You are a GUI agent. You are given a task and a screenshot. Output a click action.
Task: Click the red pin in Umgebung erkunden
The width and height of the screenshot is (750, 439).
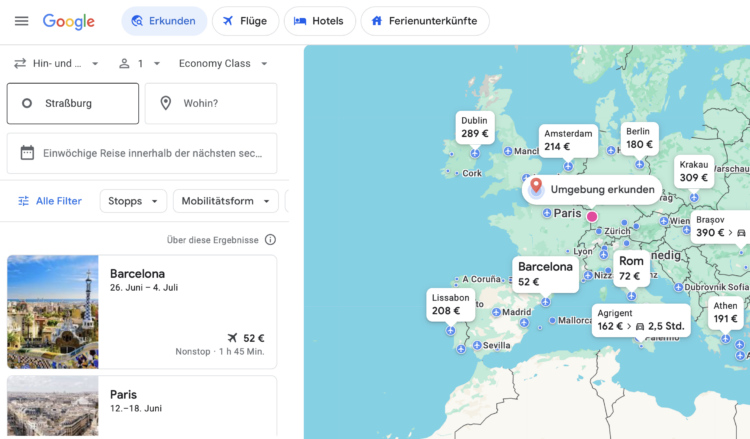tap(536, 186)
